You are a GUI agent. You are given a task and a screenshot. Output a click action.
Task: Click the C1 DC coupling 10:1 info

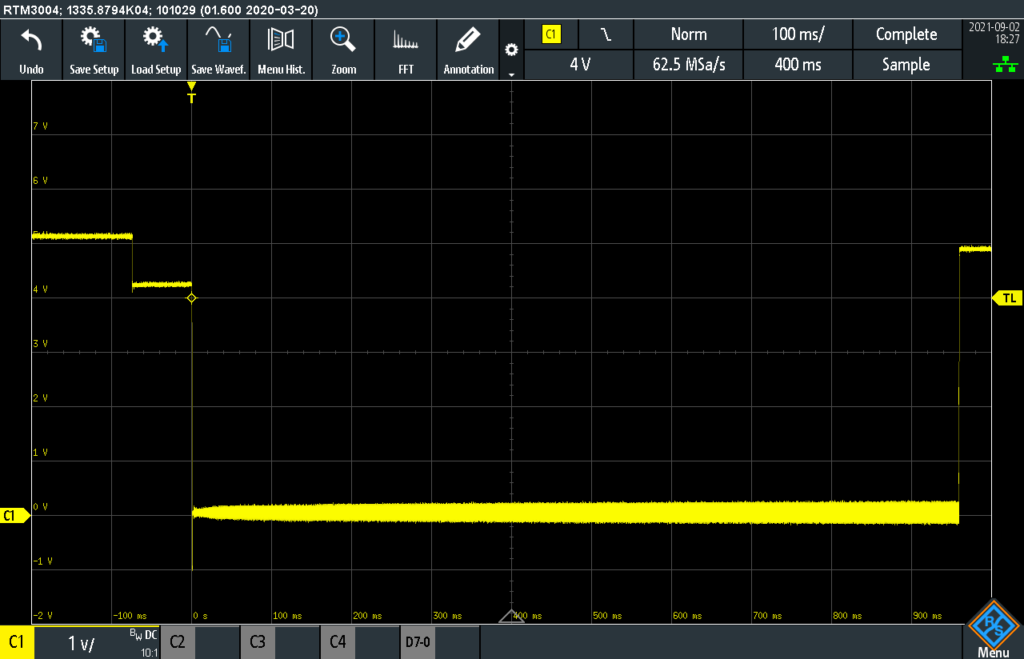pyautogui.click(x=143, y=643)
